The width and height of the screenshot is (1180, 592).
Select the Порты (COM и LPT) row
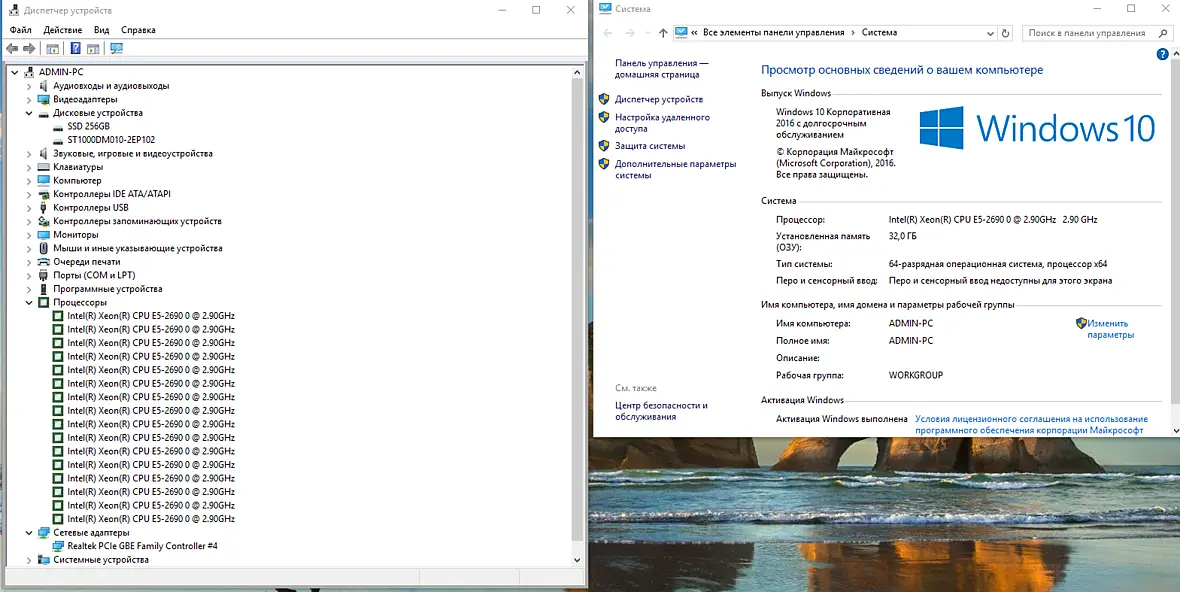pos(94,275)
